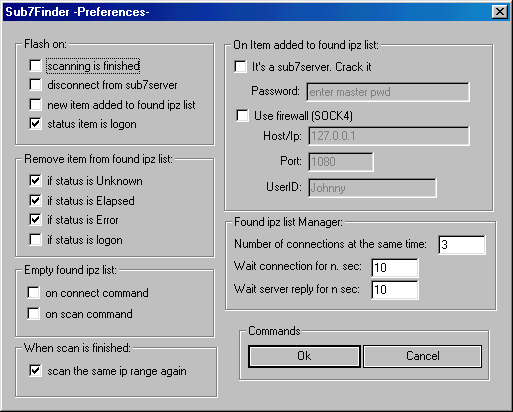Screen dimensions: 513x412
Task: Enable 'It's a sub7server. Crack it'
Action: [241, 66]
